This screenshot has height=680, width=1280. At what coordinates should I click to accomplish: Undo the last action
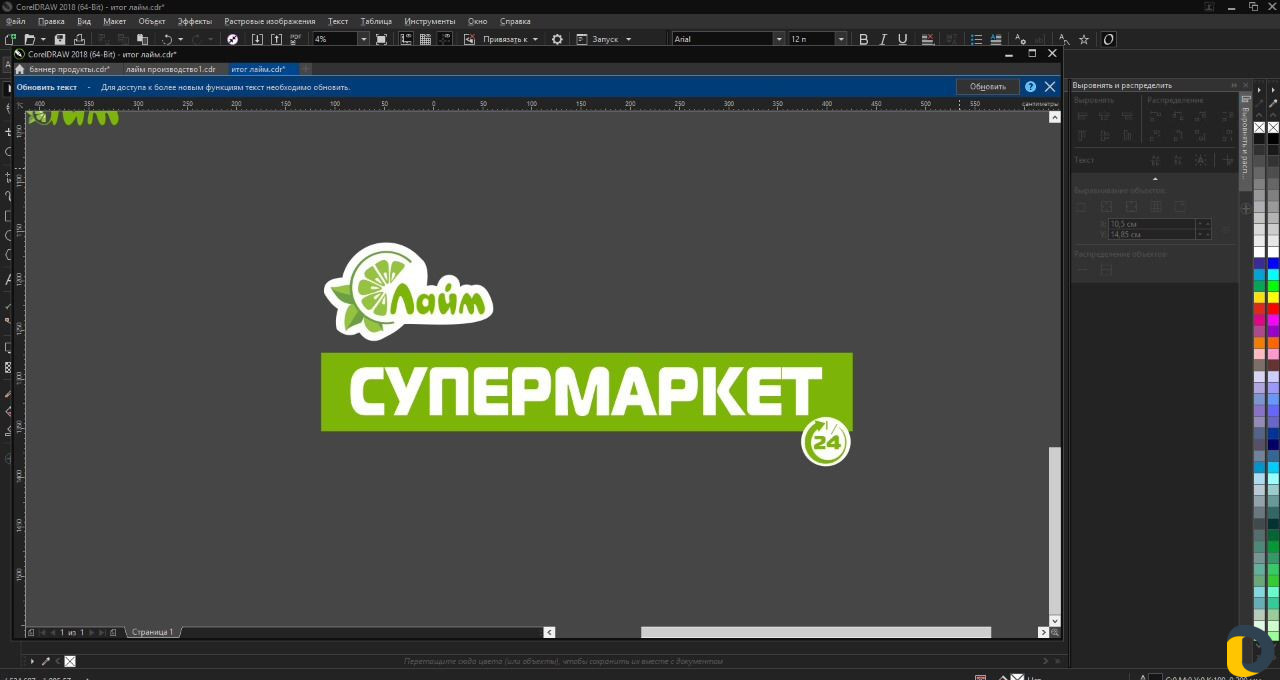[167, 39]
